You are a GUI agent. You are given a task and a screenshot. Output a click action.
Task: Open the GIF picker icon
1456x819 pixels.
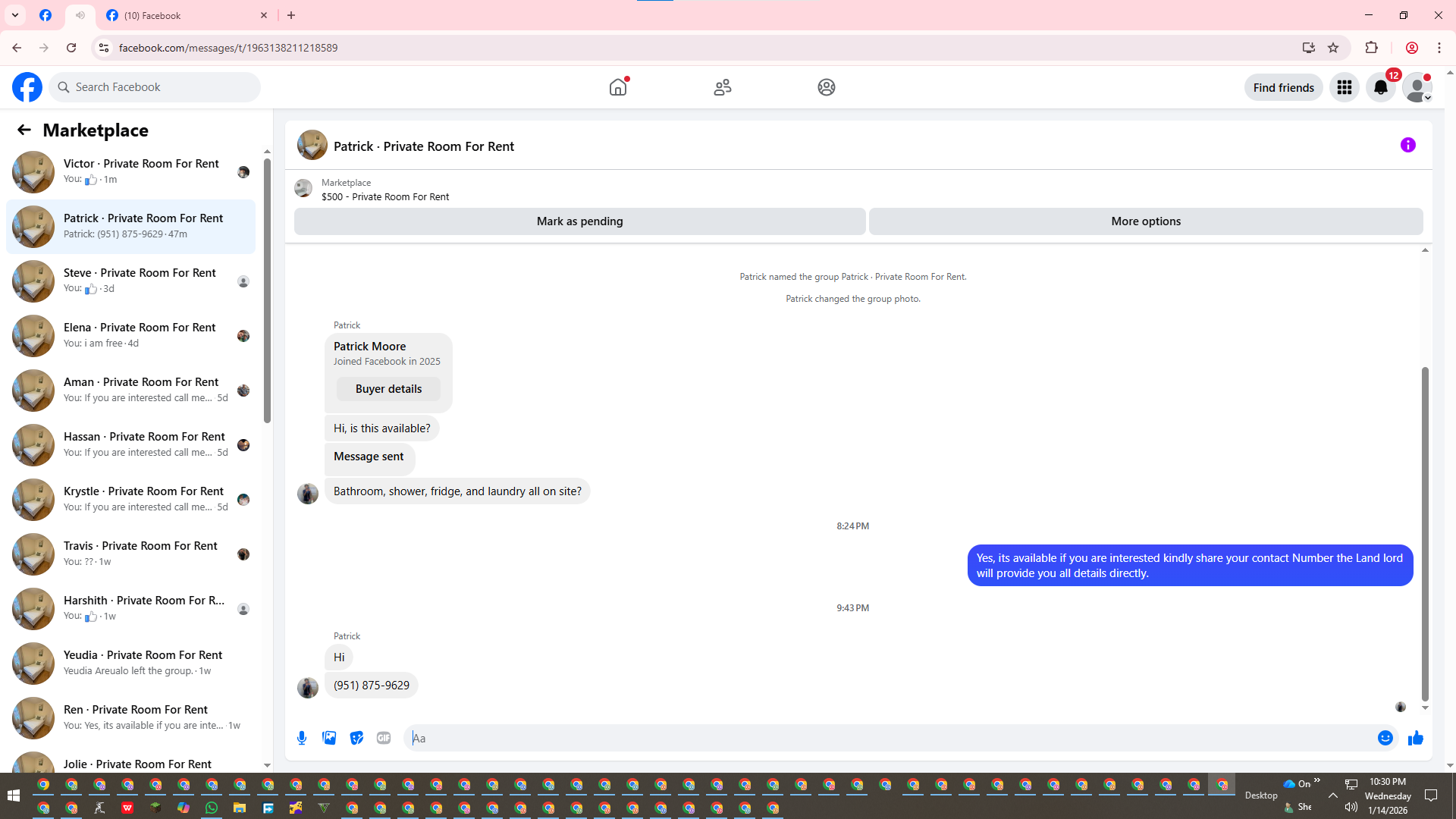384,738
